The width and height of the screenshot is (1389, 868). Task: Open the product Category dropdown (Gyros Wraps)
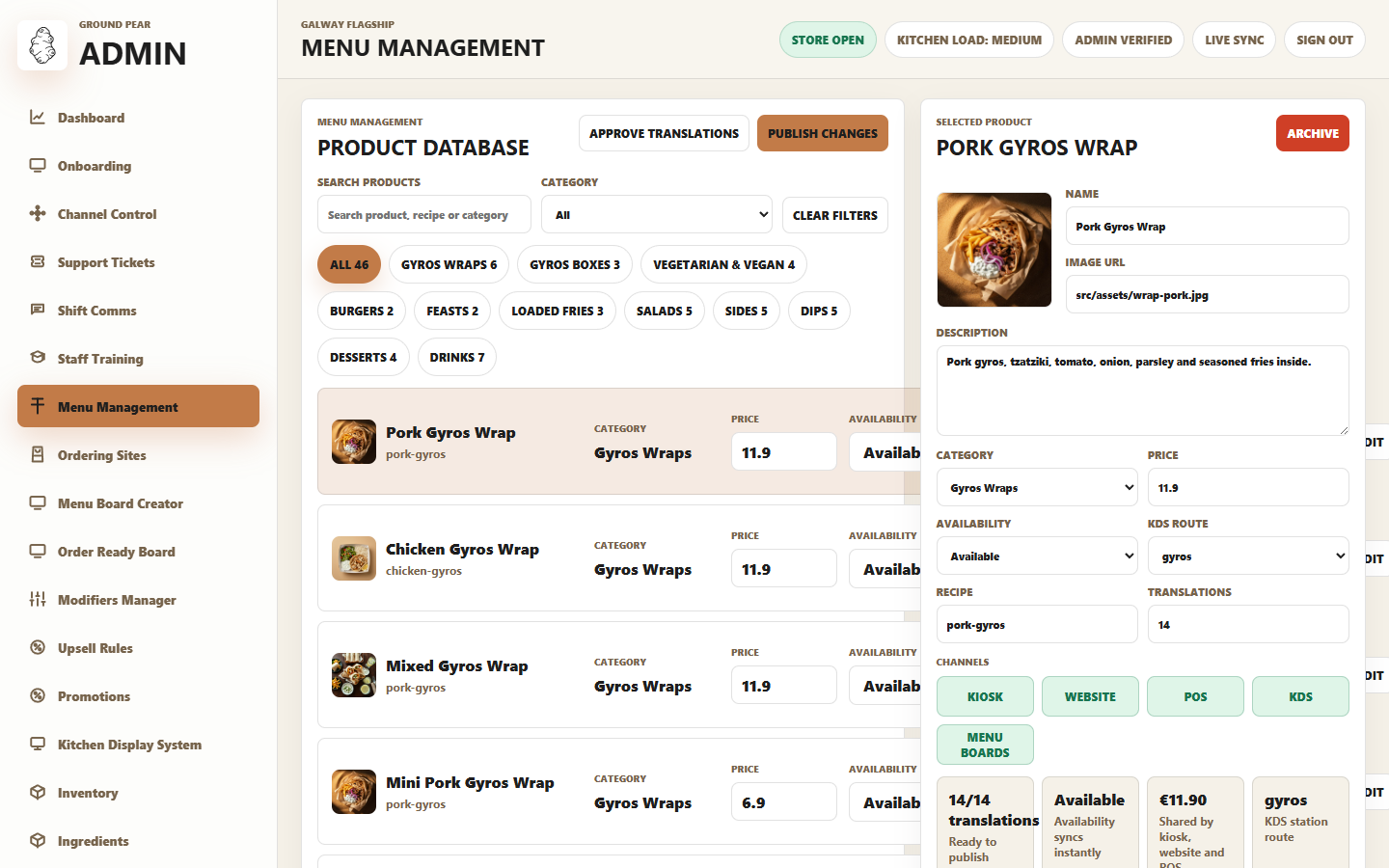[1037, 488]
